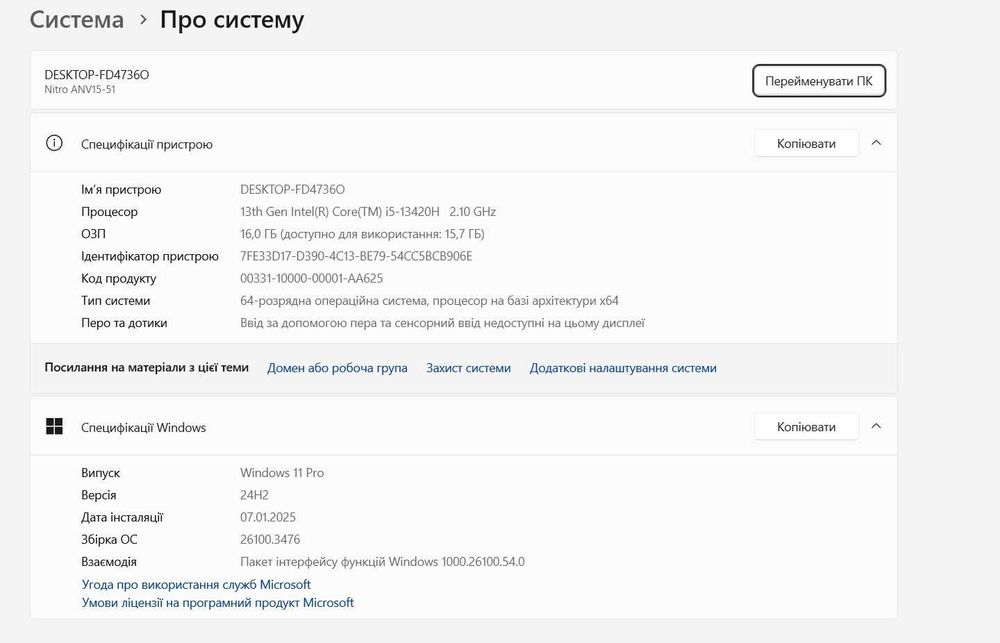The height and width of the screenshot is (643, 1000).
Task: Copy Windows specifications with Копіювати
Action: tap(806, 427)
